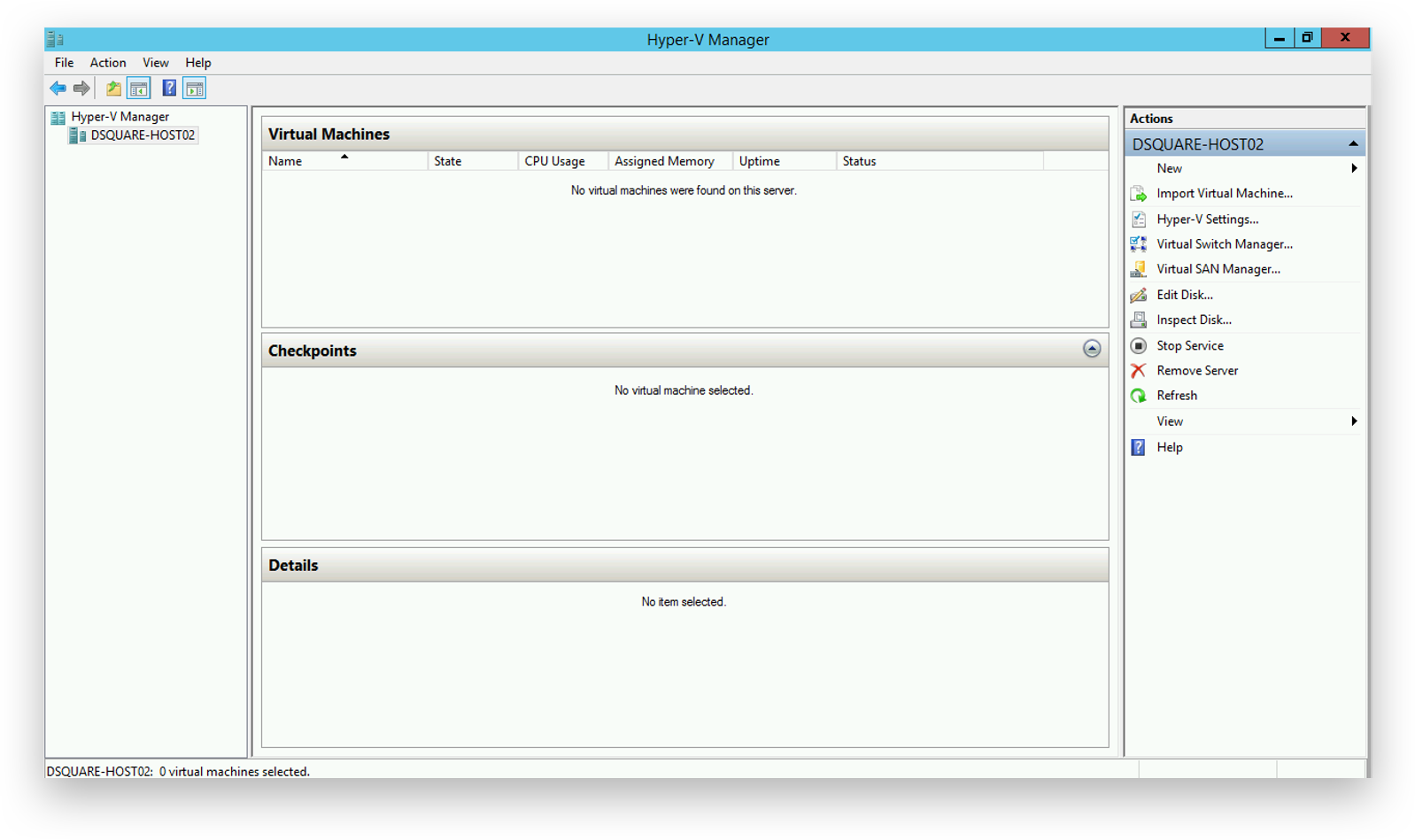This screenshot has height=840, width=1415.
Task: Click the Virtual Machines section heading
Action: coord(329,135)
